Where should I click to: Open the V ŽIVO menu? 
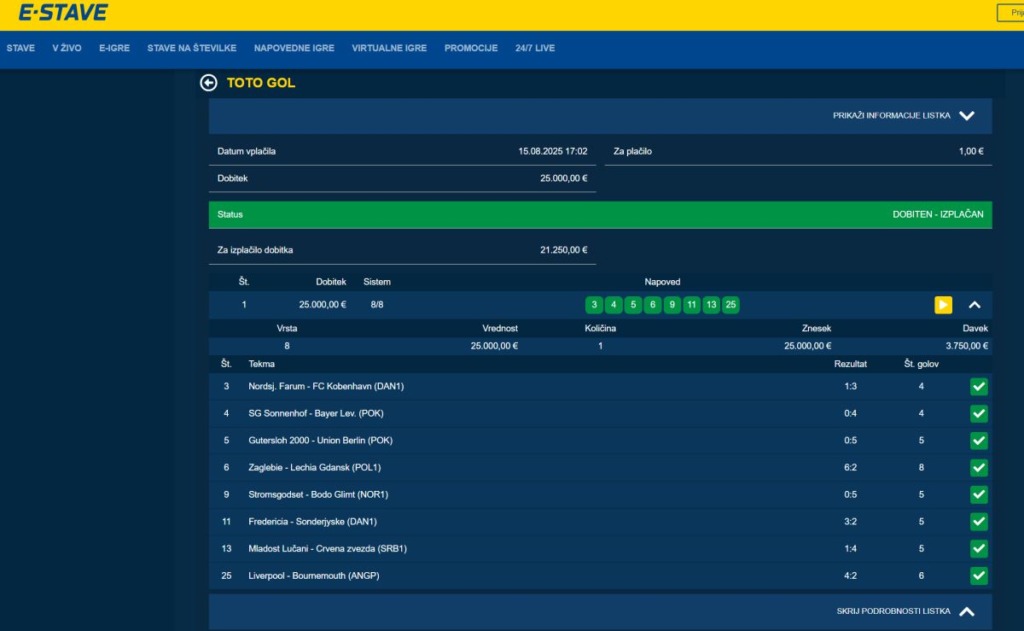67,48
